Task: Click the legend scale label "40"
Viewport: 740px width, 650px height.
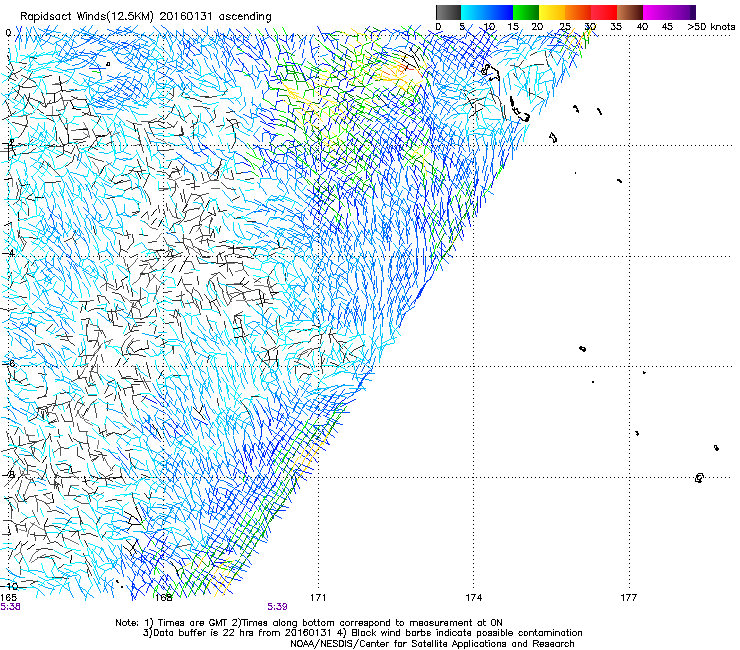Action: coord(642,26)
